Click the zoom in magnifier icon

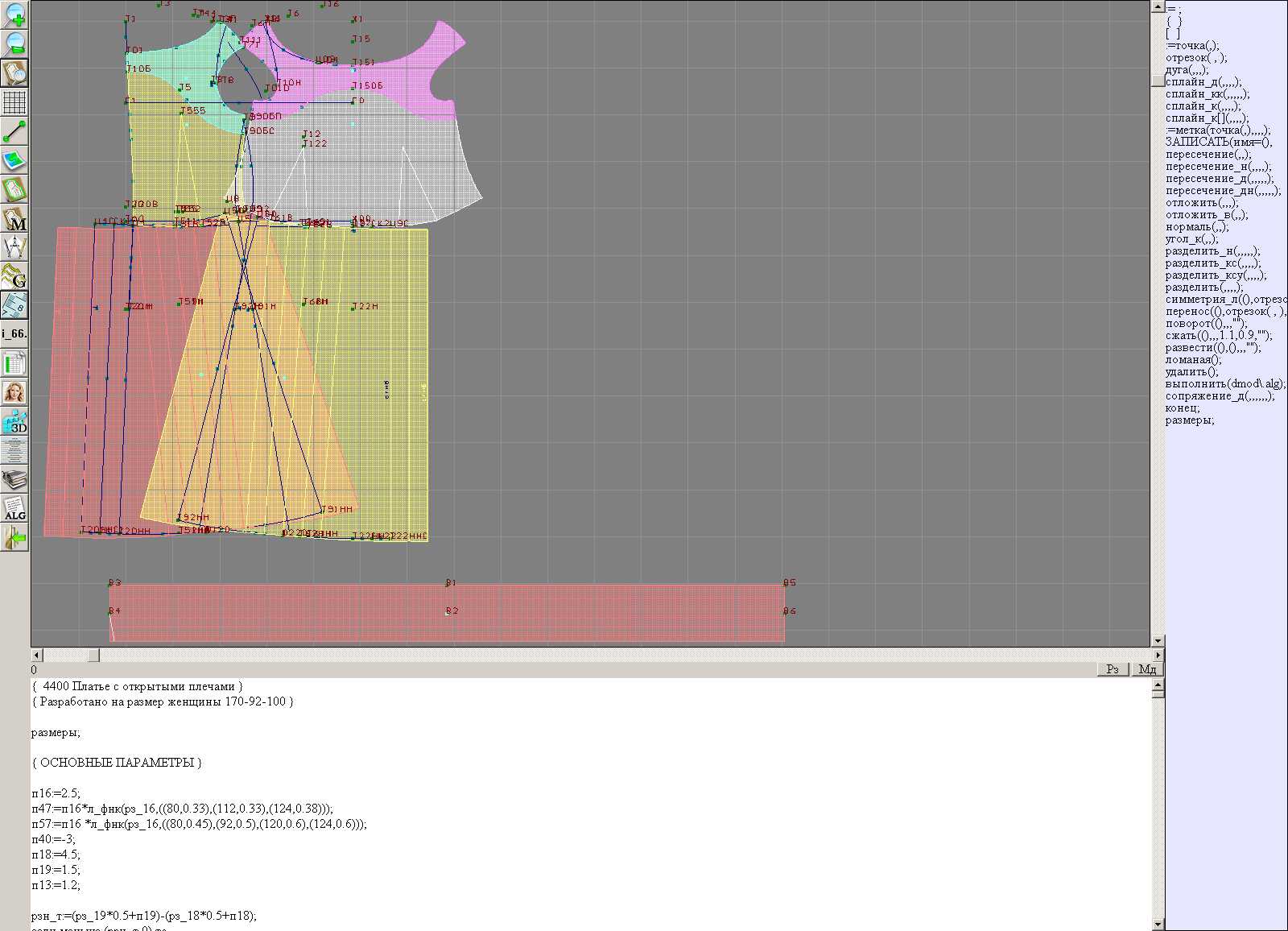coord(14,14)
